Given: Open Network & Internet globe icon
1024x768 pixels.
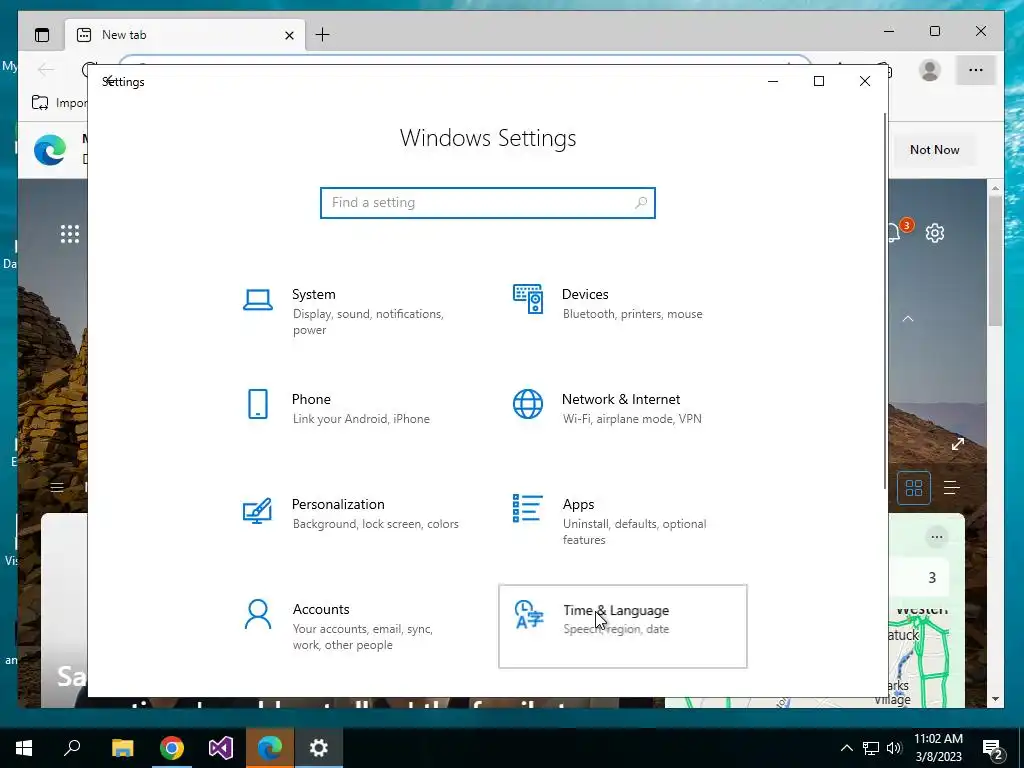Looking at the screenshot, I should coord(528,404).
